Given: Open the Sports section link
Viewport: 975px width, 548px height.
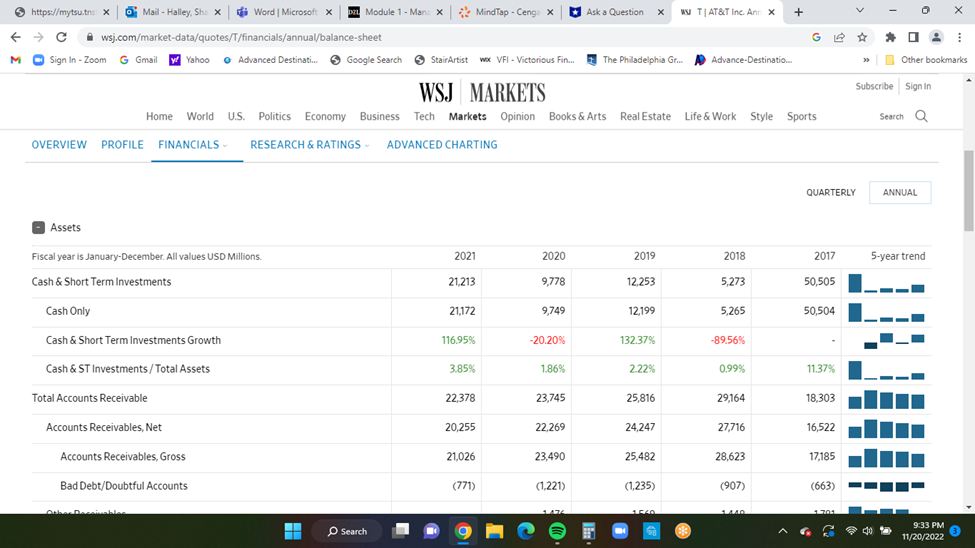Looking at the screenshot, I should [x=802, y=116].
